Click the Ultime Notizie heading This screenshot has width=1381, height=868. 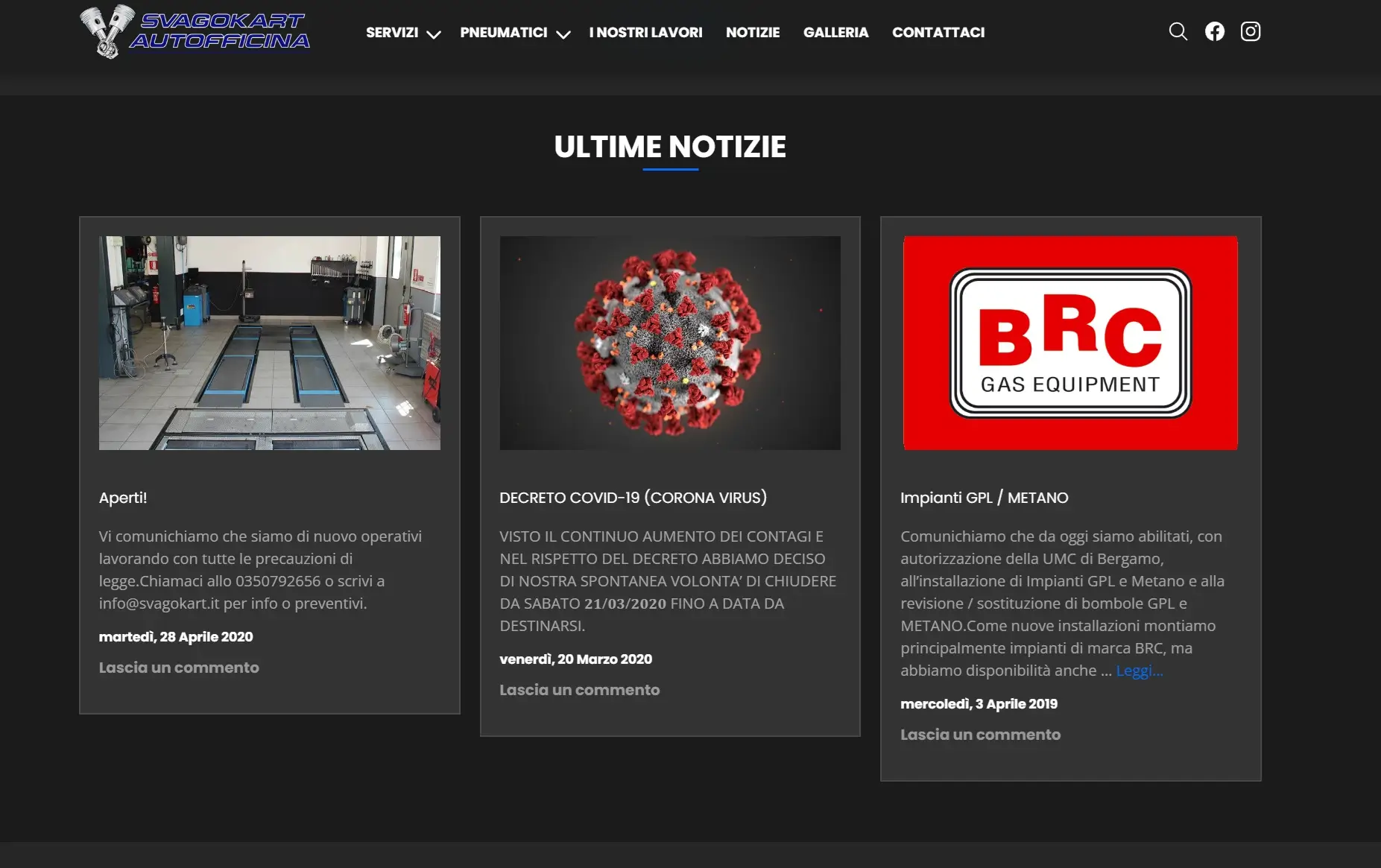670,147
